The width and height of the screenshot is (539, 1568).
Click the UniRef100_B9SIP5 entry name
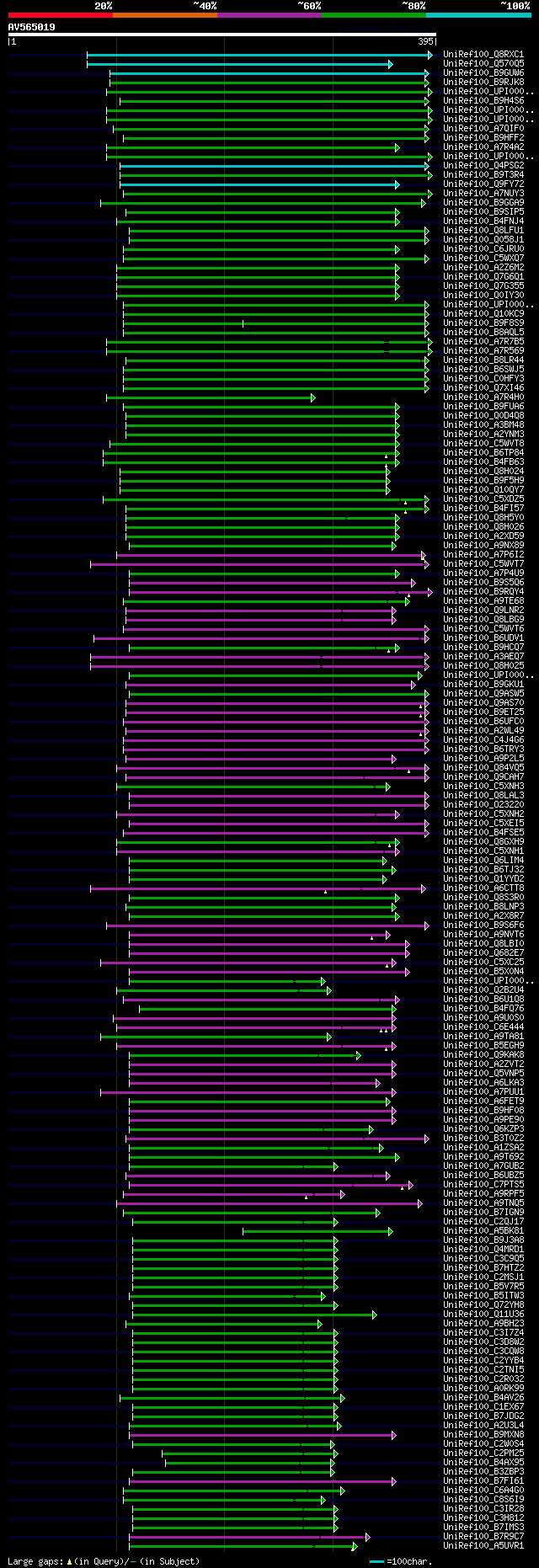pos(483,212)
